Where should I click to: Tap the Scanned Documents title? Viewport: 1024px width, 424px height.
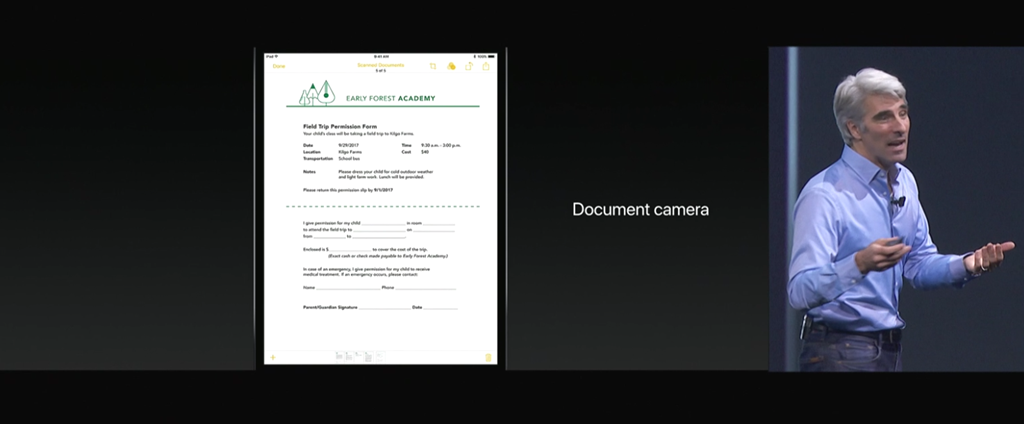click(x=381, y=65)
